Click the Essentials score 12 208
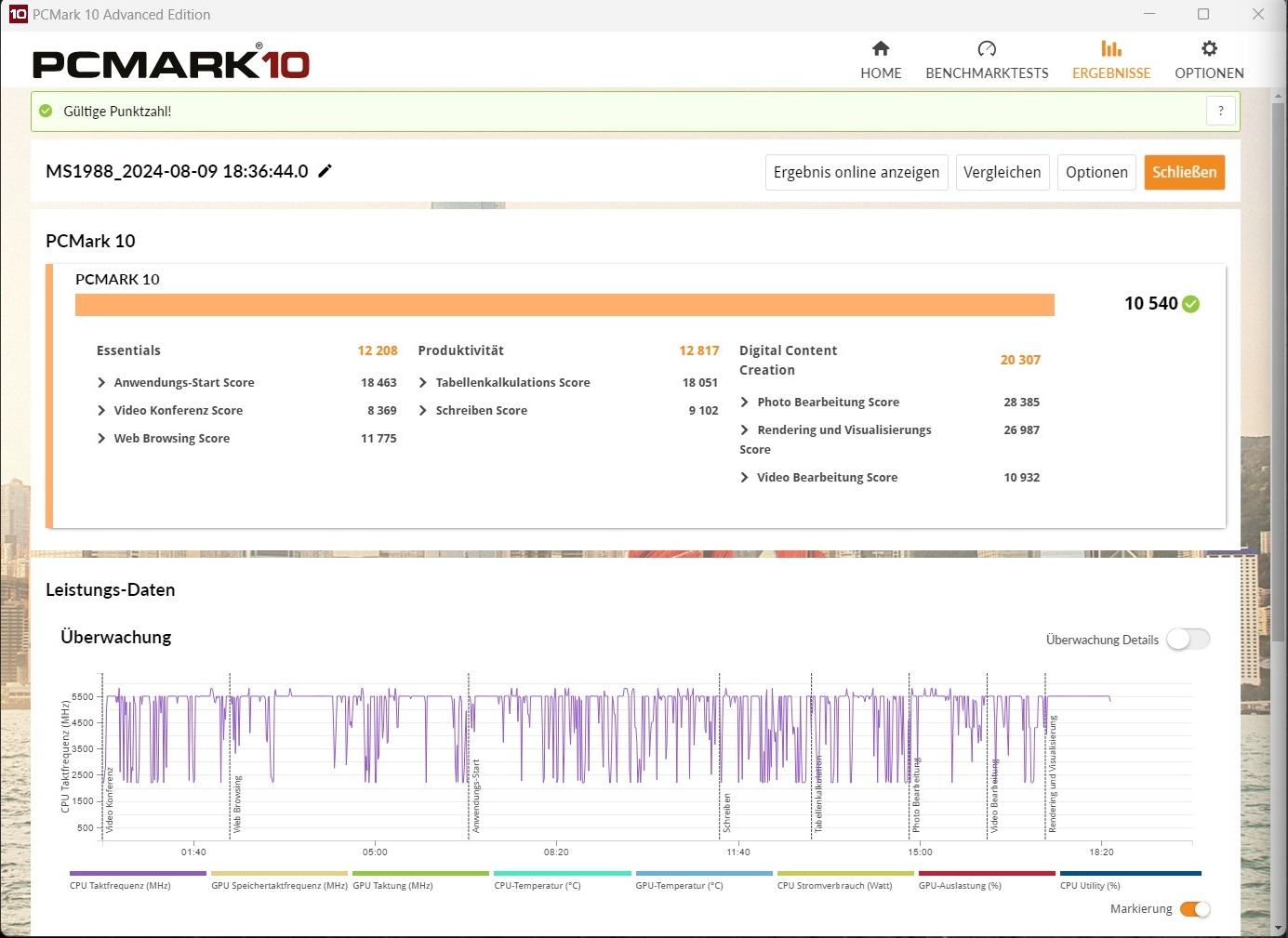Viewport: 1288px width, 938px height. (378, 350)
